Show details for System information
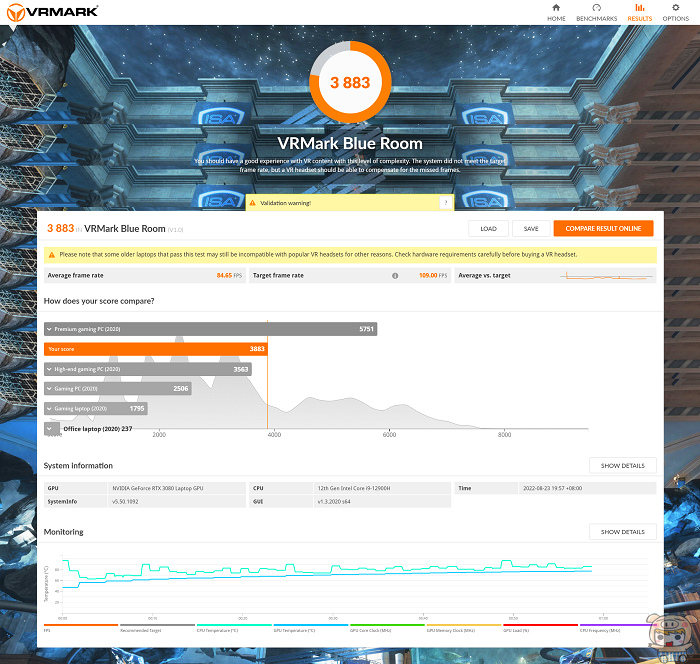This screenshot has height=664, width=700. tap(622, 466)
